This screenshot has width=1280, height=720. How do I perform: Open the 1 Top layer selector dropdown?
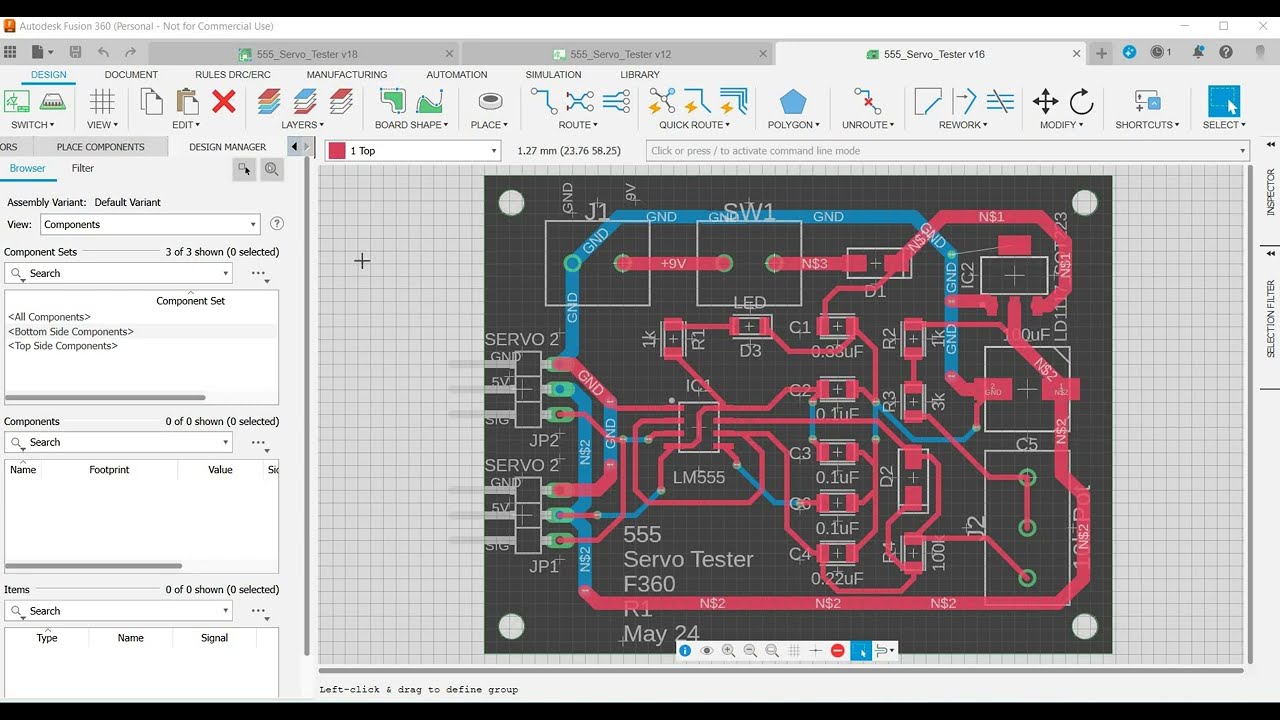point(413,151)
